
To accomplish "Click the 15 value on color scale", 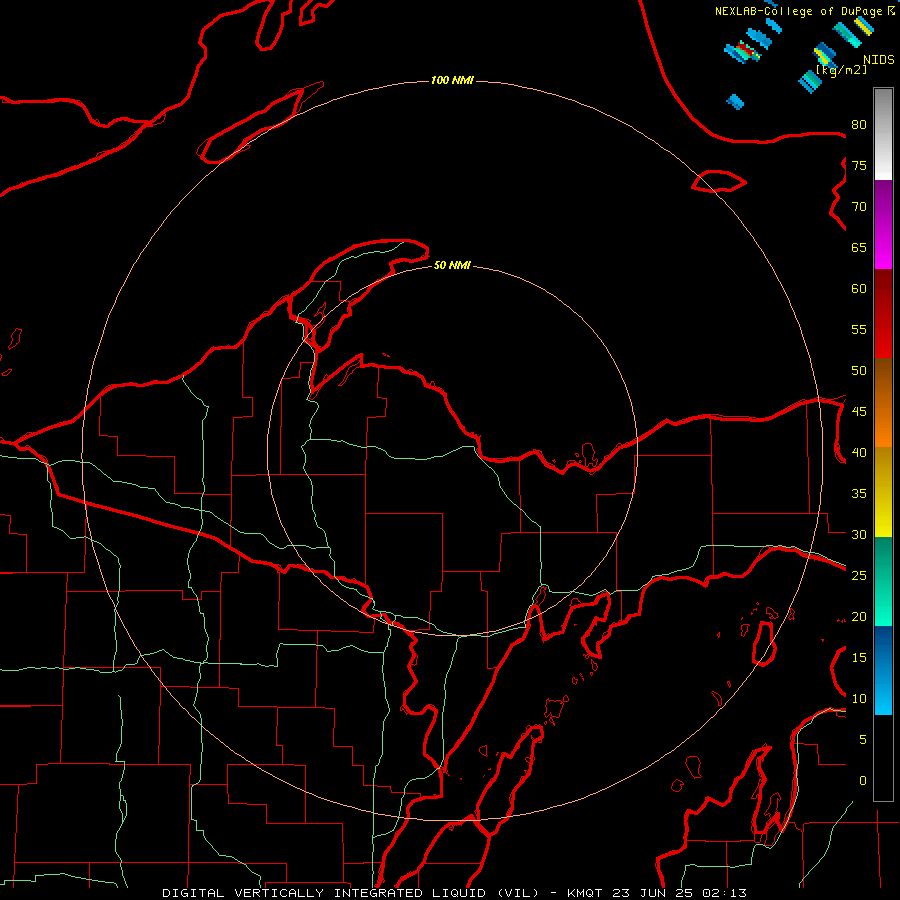I will (859, 658).
